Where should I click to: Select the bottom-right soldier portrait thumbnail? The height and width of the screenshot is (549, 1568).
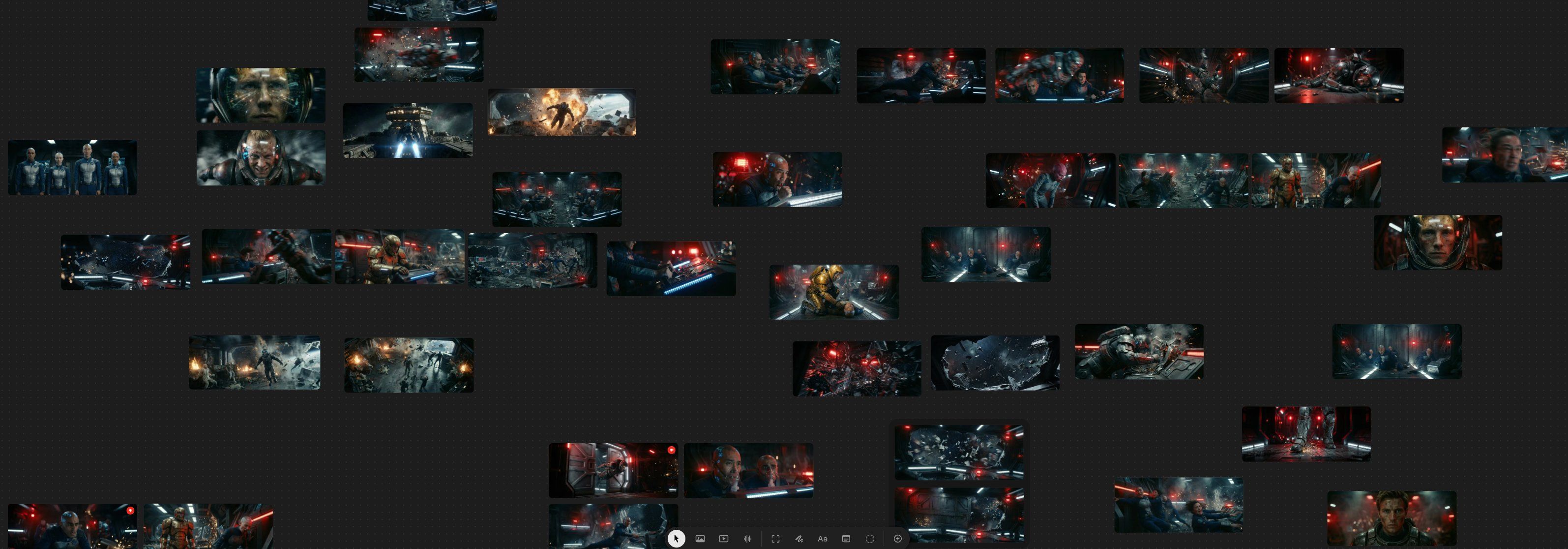tap(1391, 518)
